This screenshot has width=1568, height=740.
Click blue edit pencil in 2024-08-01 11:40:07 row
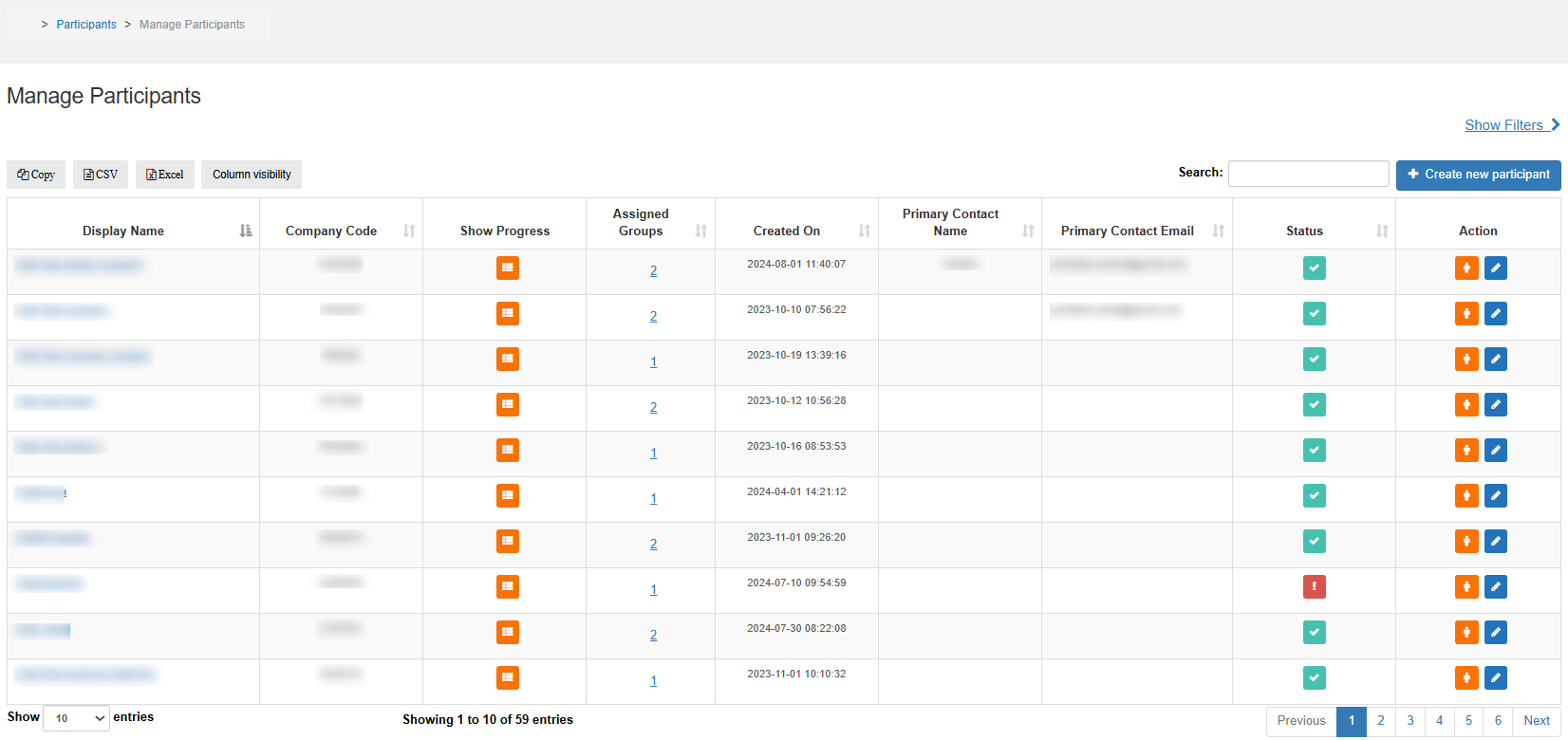pyautogui.click(x=1496, y=268)
